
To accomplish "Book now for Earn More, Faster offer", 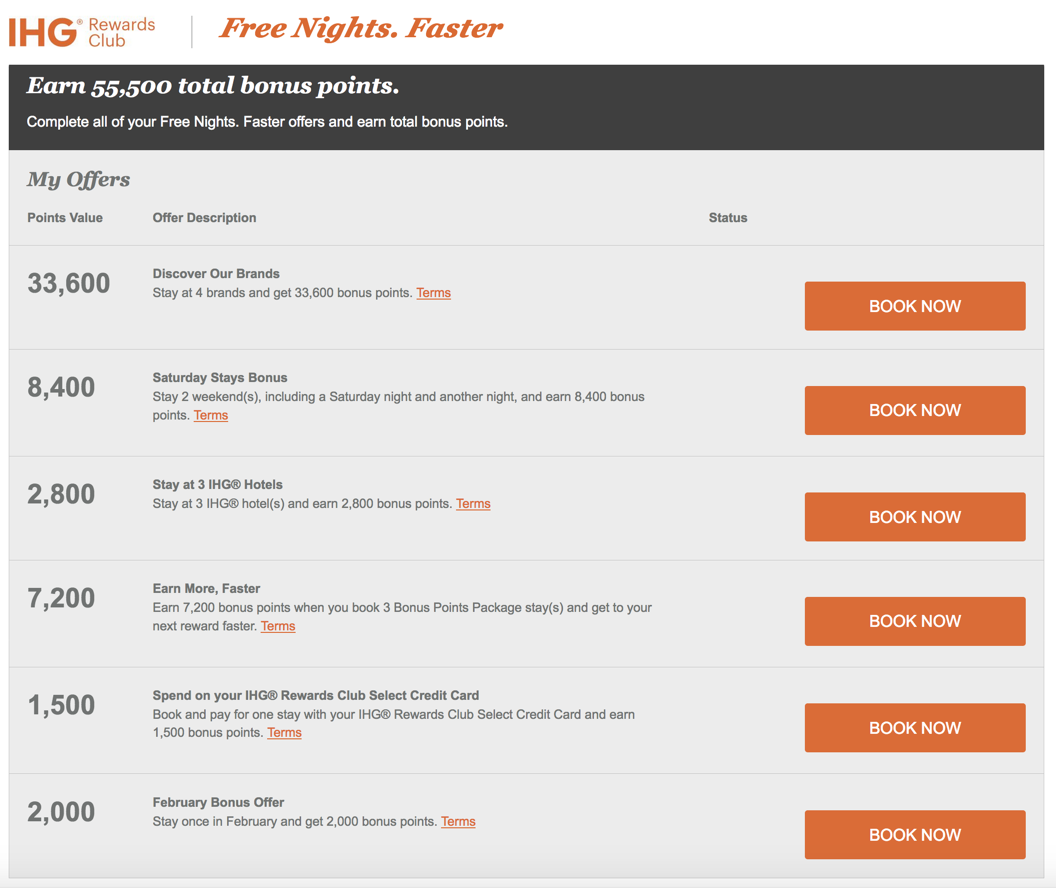I will [x=915, y=621].
